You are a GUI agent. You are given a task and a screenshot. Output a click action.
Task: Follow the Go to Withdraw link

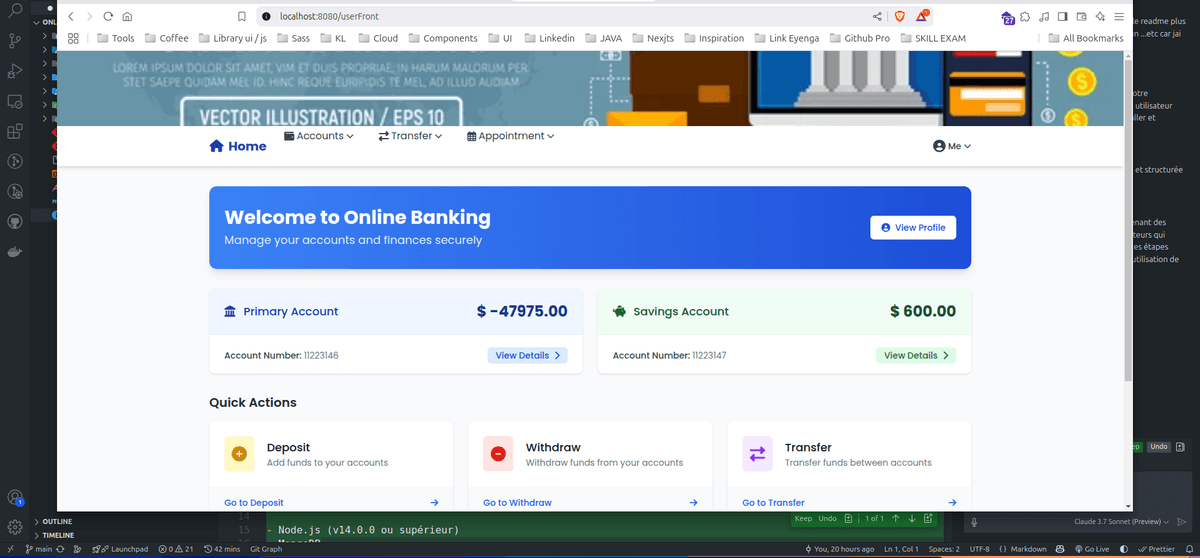coord(517,503)
